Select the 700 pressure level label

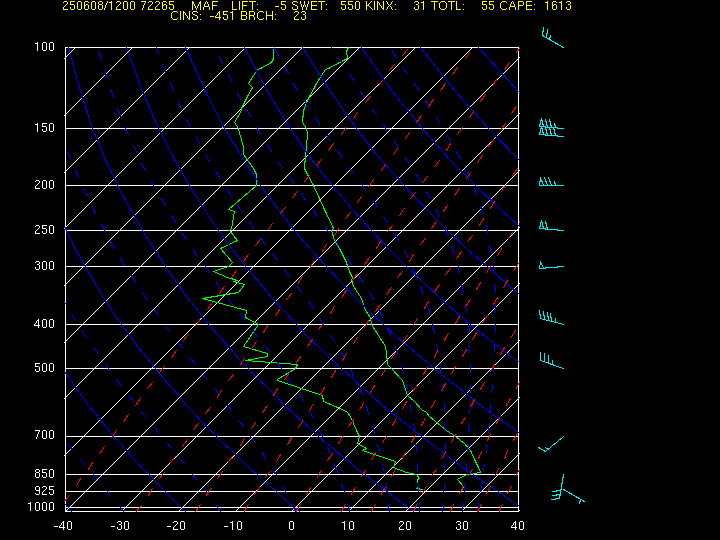pyautogui.click(x=44, y=435)
